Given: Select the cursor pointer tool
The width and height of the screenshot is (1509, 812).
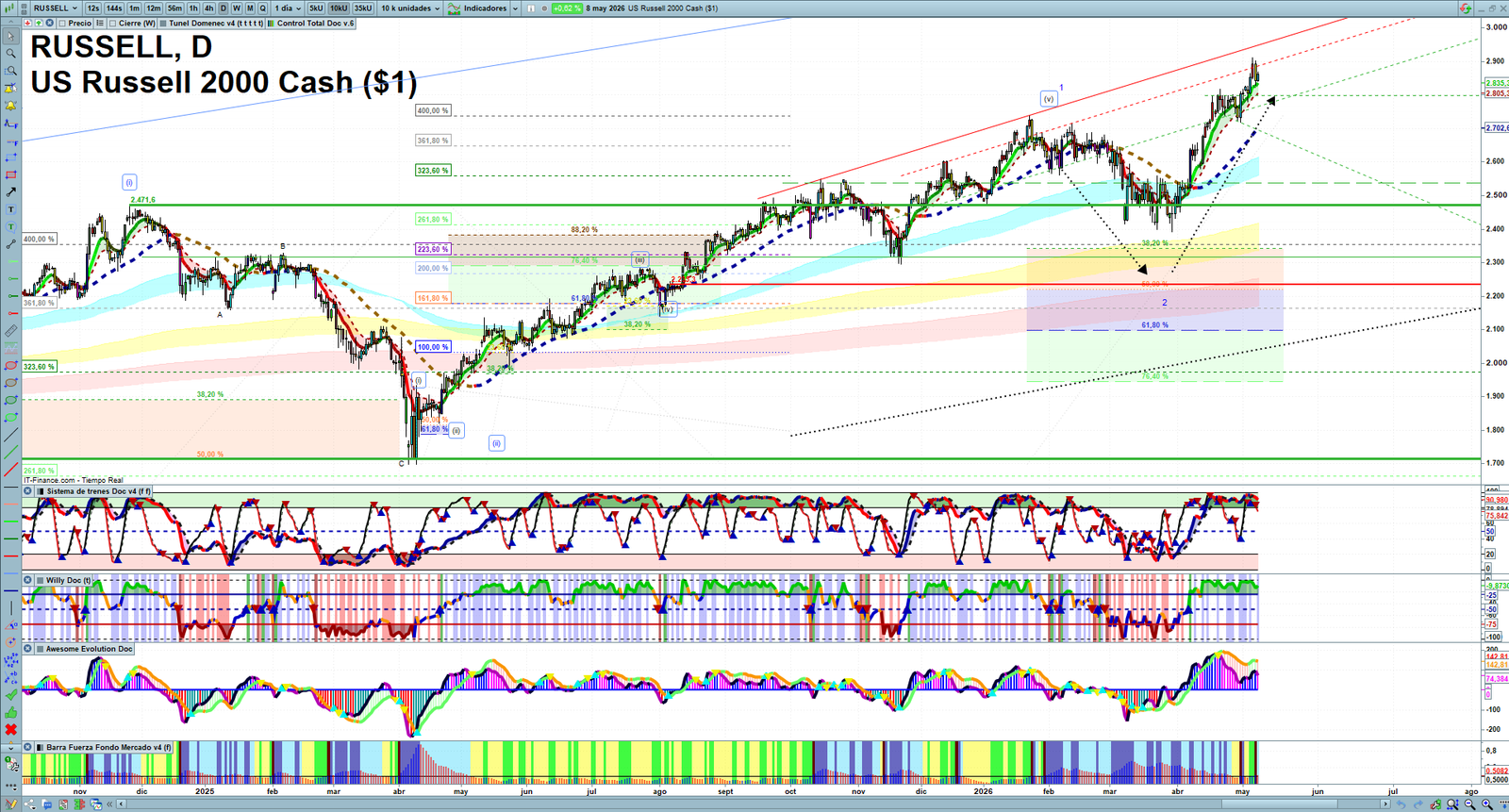Looking at the screenshot, I should click(11, 36).
